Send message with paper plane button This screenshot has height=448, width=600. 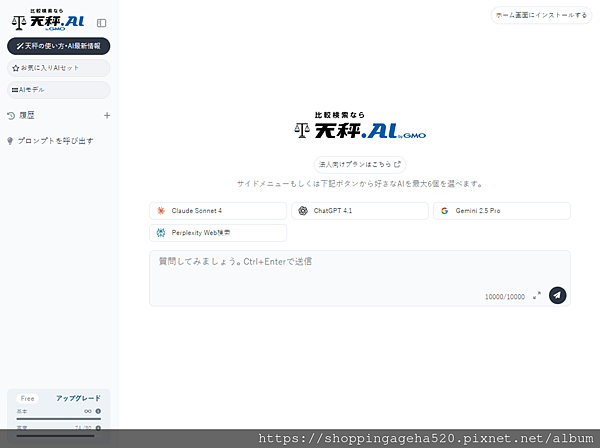coord(558,295)
